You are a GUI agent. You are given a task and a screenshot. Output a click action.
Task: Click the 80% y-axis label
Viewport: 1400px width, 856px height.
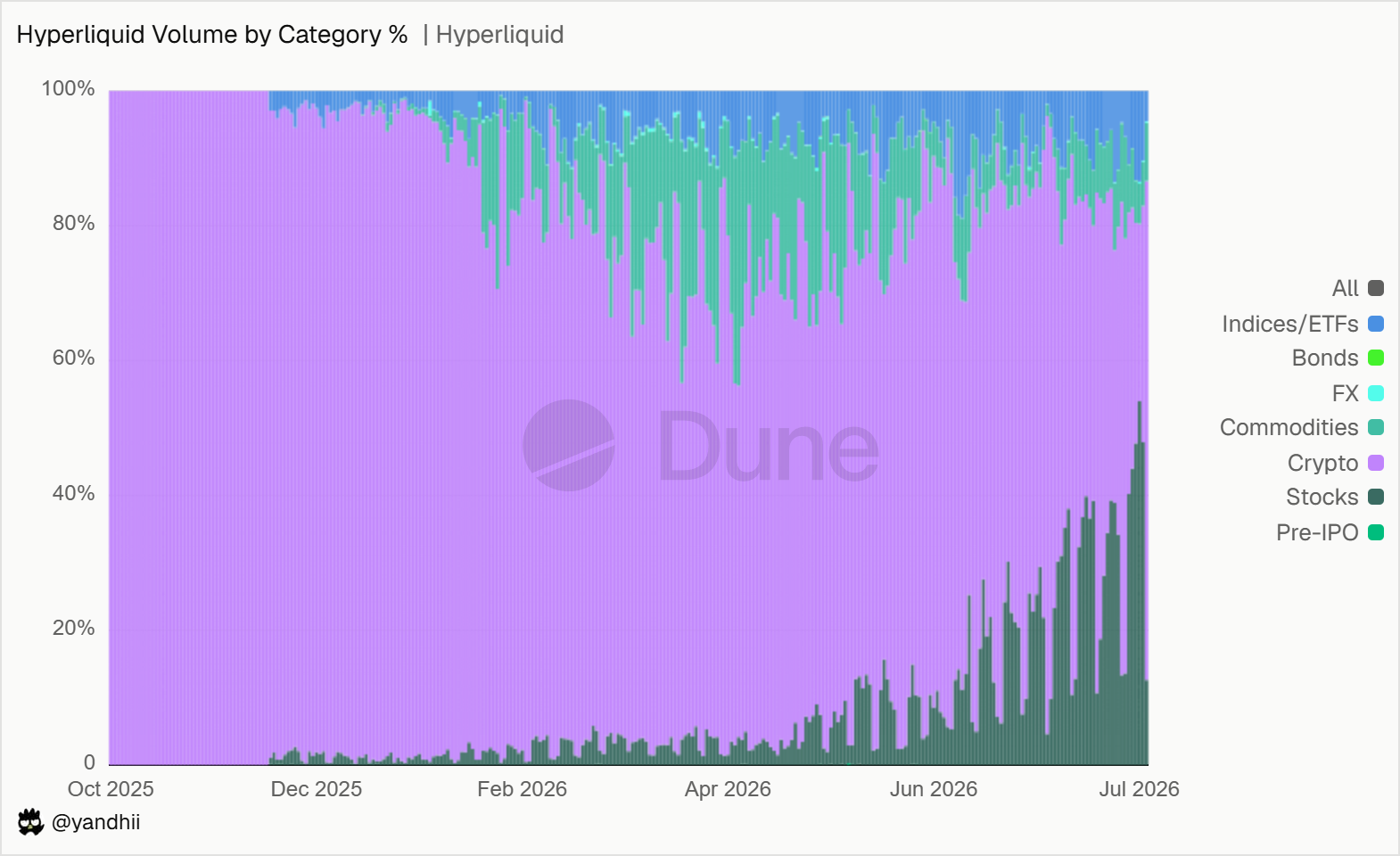tap(73, 223)
